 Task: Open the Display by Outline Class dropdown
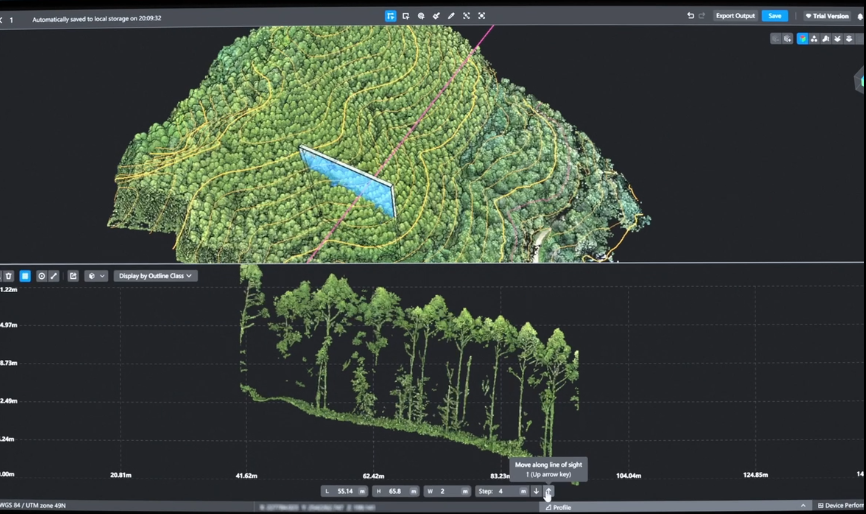(155, 276)
